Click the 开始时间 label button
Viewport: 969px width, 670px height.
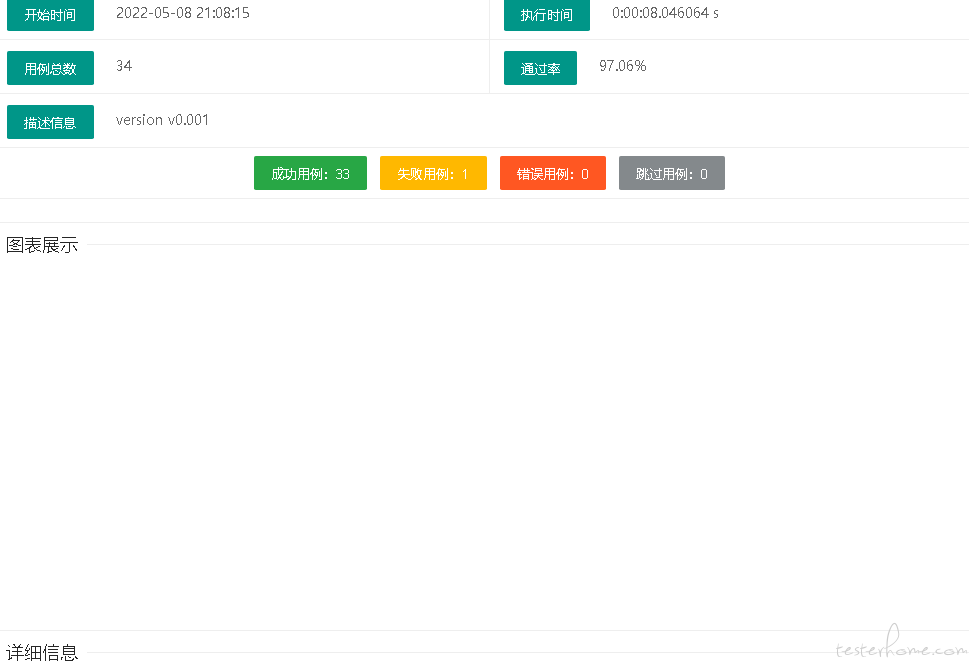tap(50, 15)
